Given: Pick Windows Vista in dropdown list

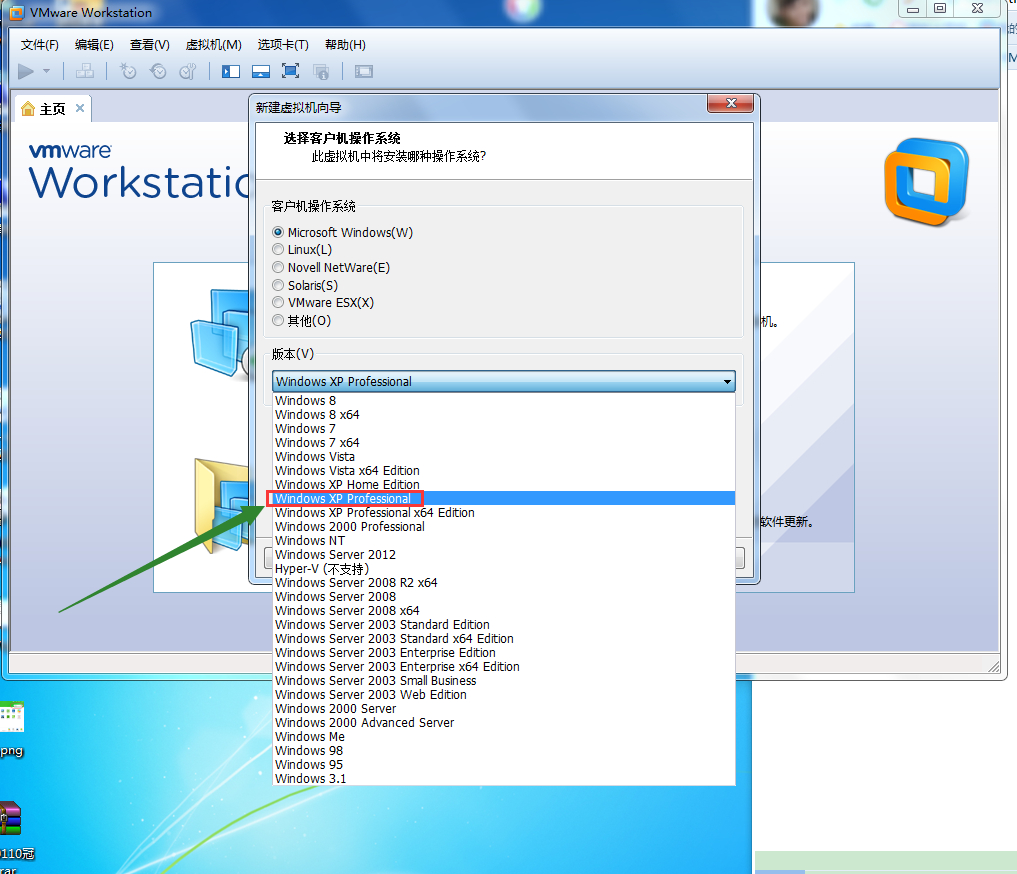Looking at the screenshot, I should click(503, 457).
